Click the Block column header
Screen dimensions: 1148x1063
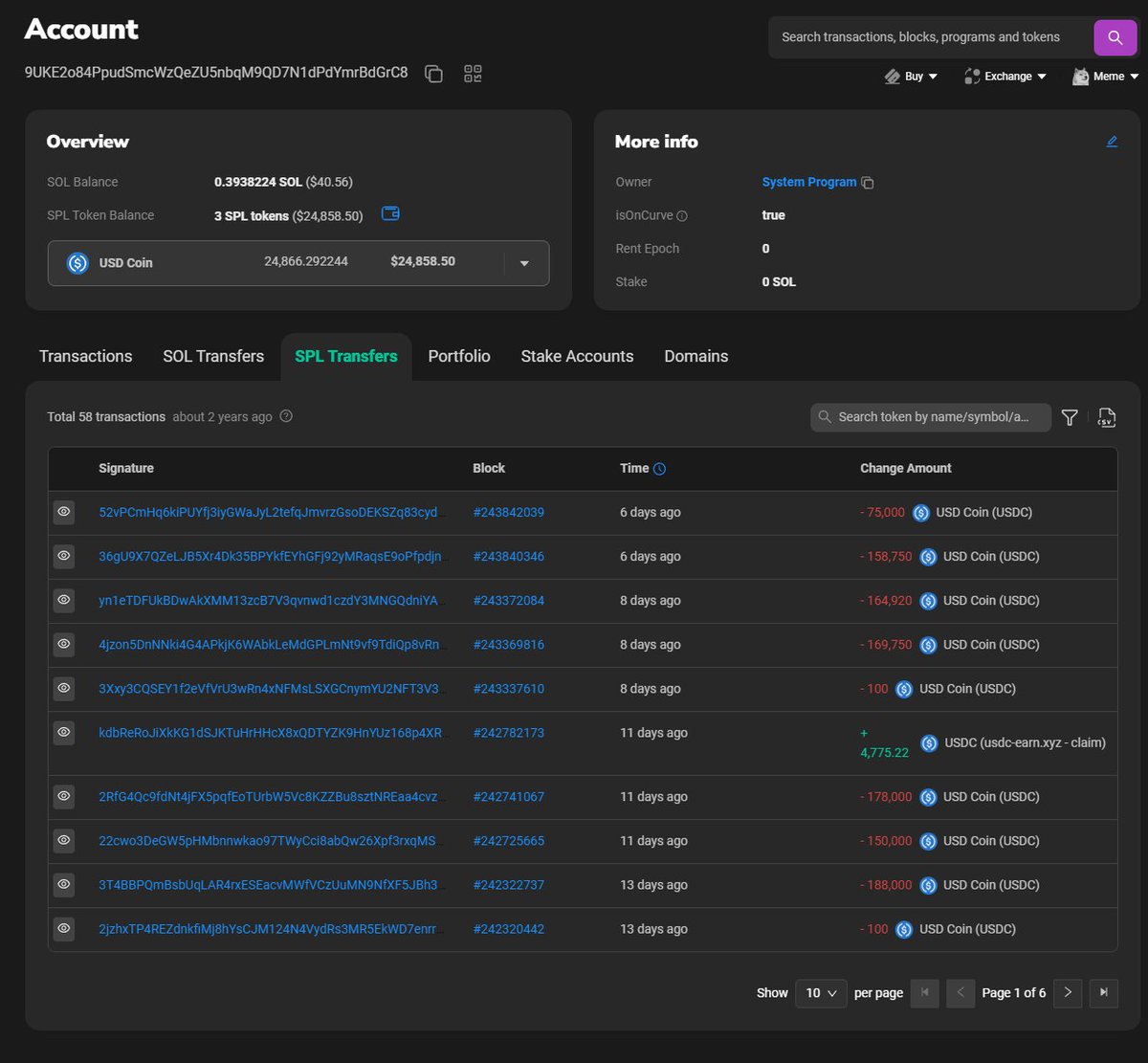pos(489,469)
